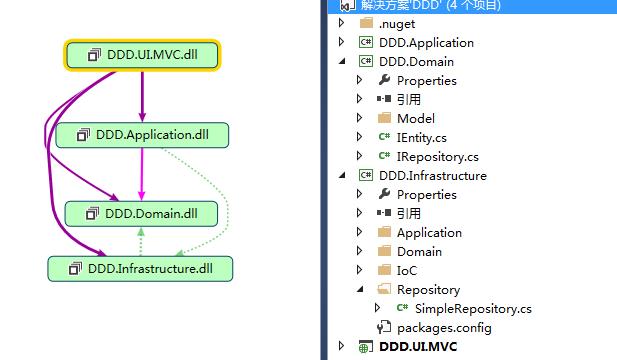
Task: Click the assembly icon on the DDD.Domain.dll node
Action: click(x=92, y=214)
